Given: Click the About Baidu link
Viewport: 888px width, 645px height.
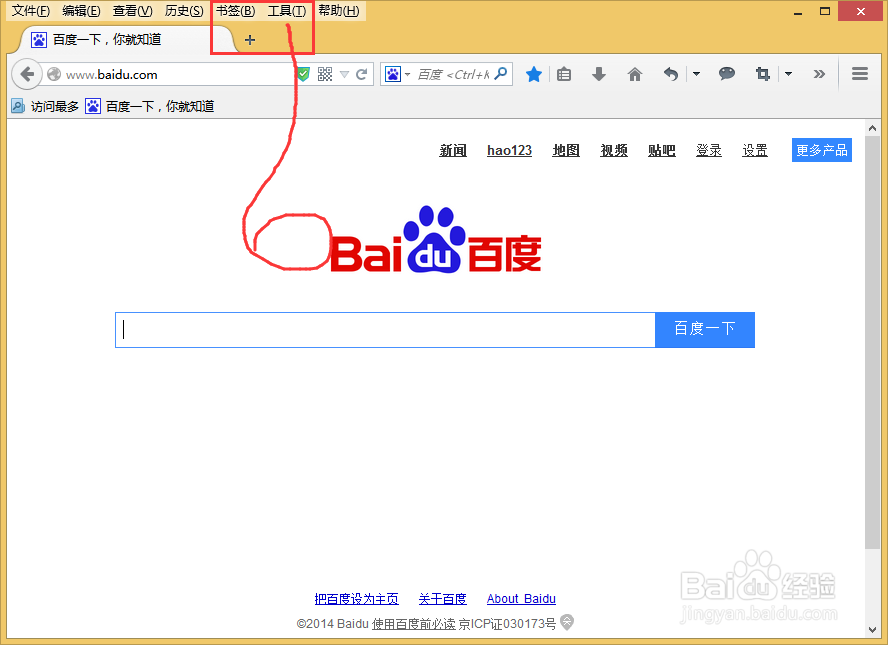Looking at the screenshot, I should [x=521, y=599].
